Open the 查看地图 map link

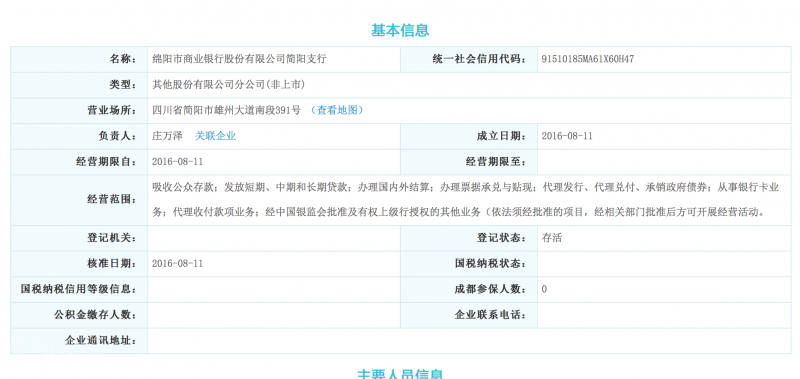[x=337, y=110]
